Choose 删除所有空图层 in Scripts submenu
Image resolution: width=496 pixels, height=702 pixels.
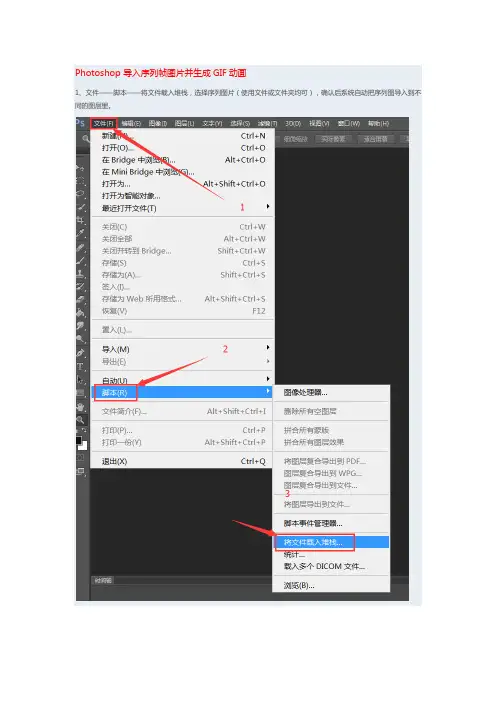tap(331, 411)
